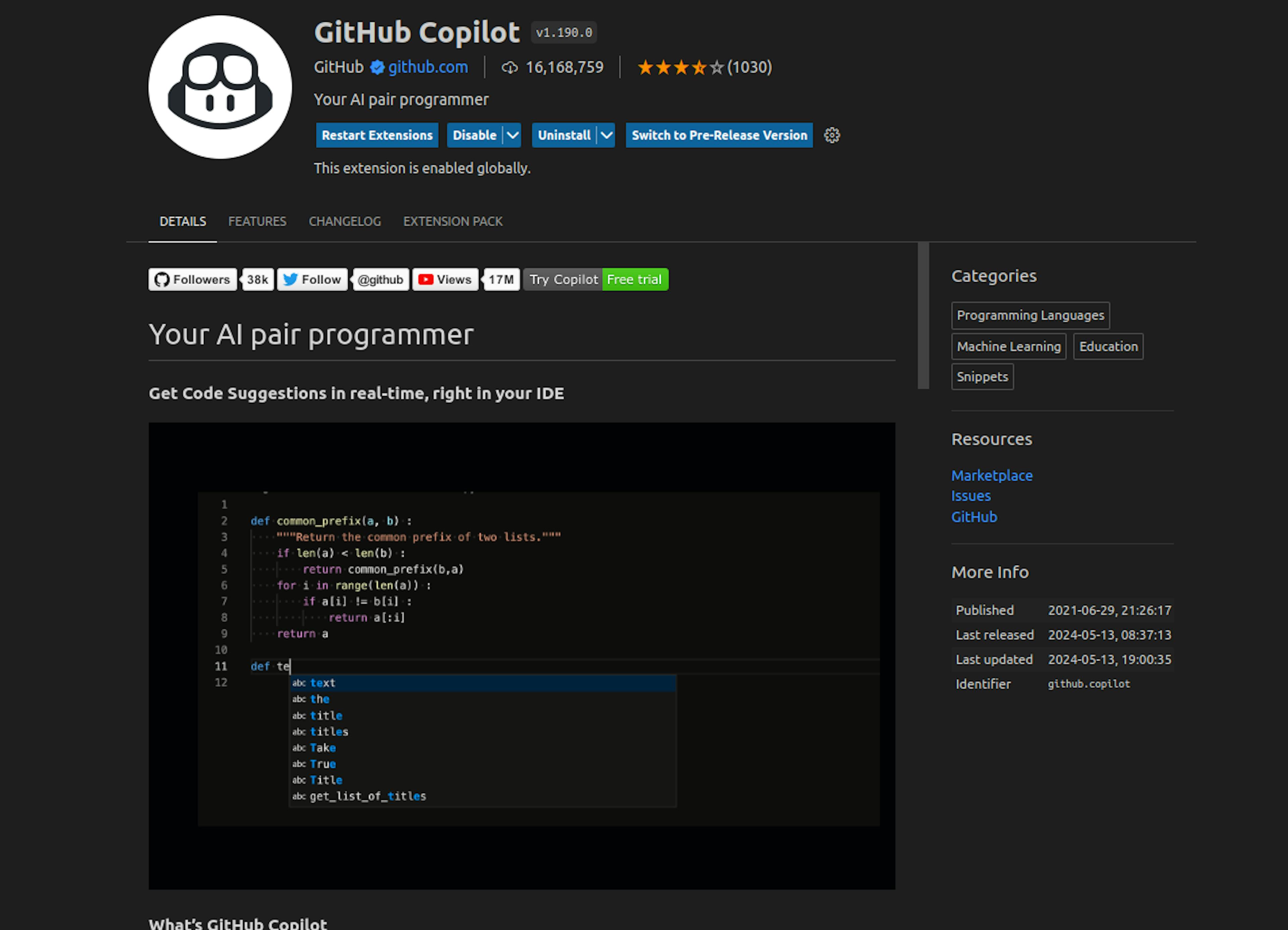Click the Published date 2021-06-29, 21:26:17
The width and height of the screenshot is (1288, 930).
(1109, 610)
